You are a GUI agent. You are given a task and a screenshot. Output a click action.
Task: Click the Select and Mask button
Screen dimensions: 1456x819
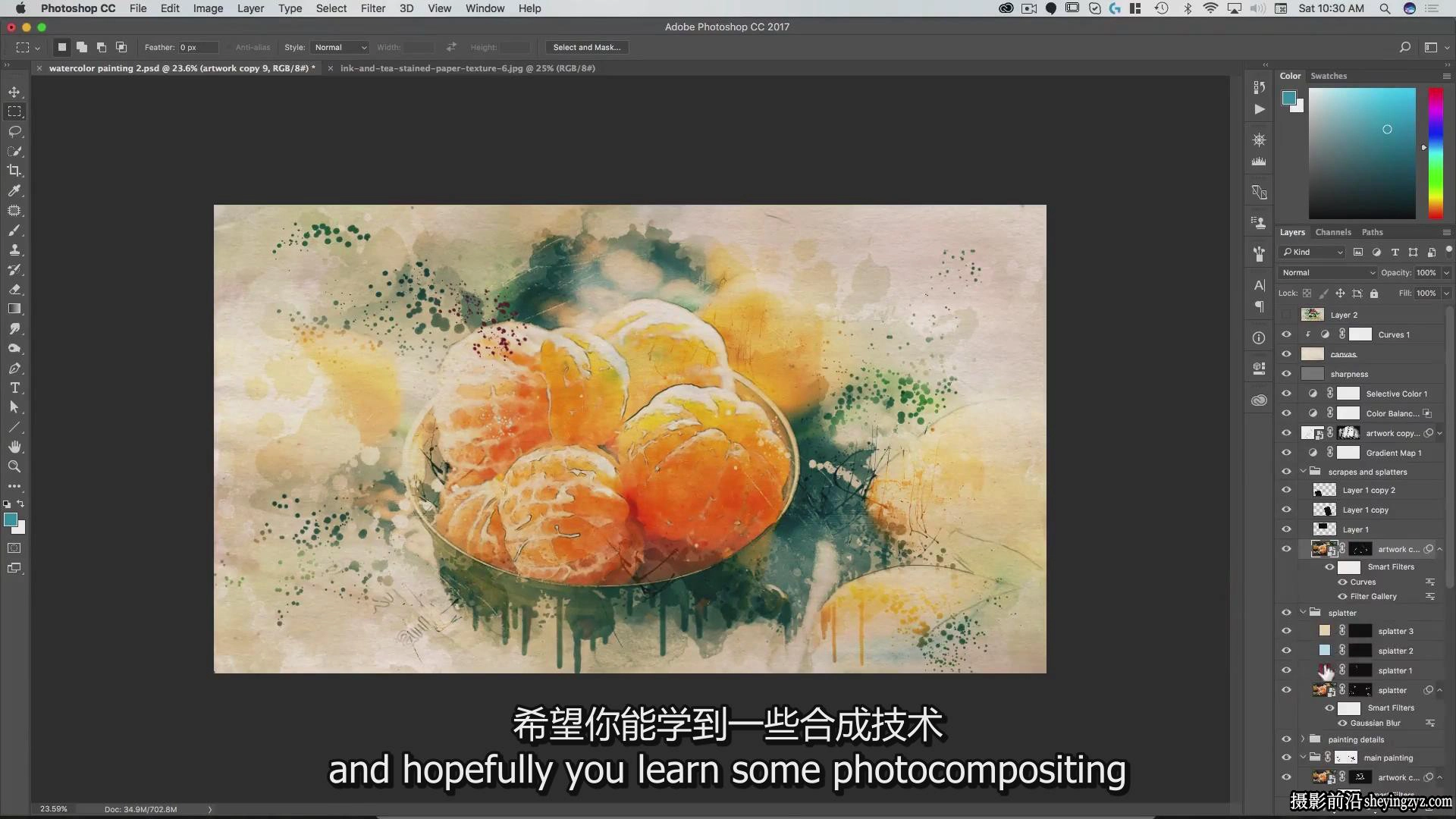tap(587, 47)
